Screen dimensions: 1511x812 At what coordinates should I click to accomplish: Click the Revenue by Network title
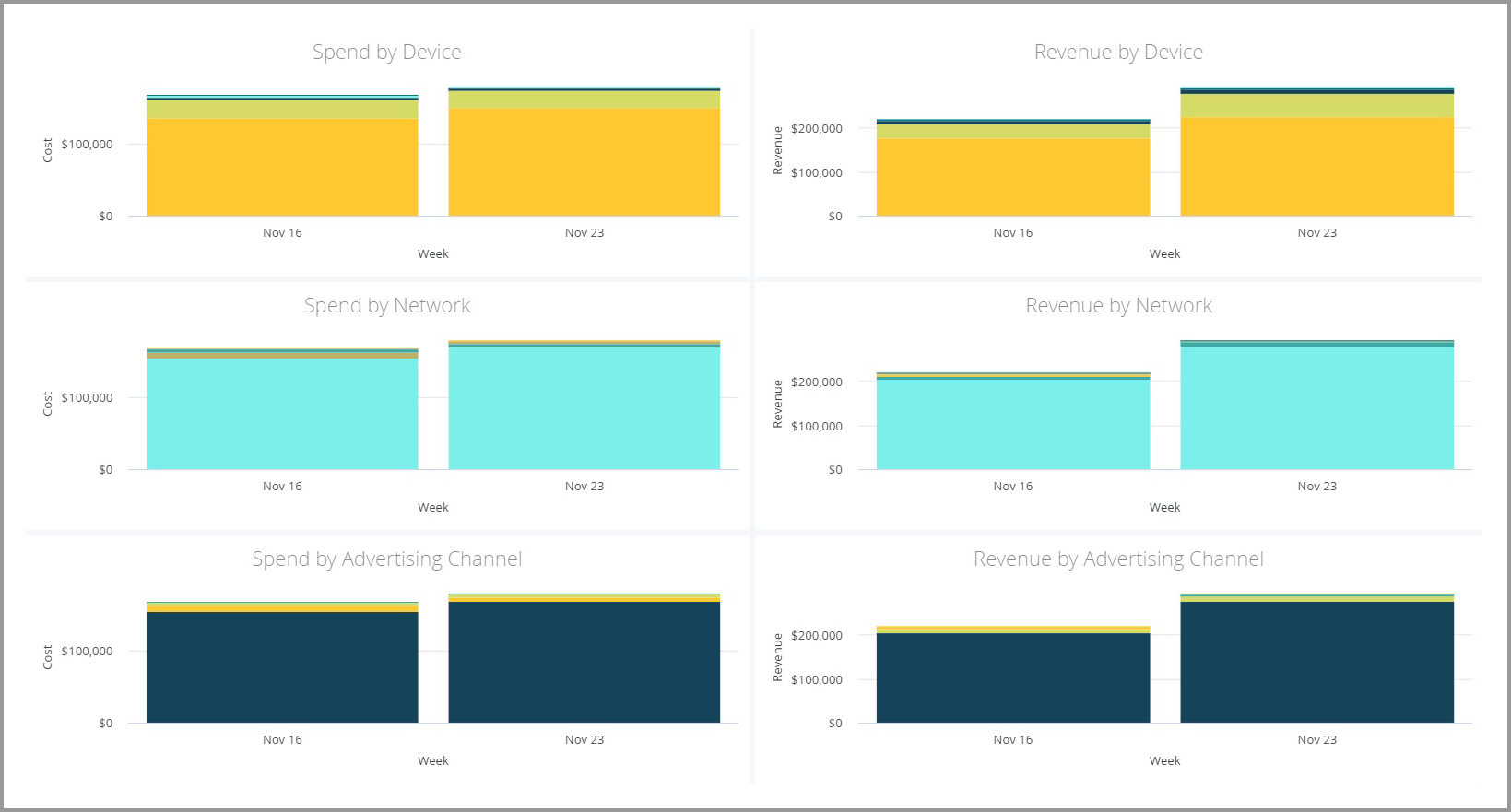point(1118,306)
